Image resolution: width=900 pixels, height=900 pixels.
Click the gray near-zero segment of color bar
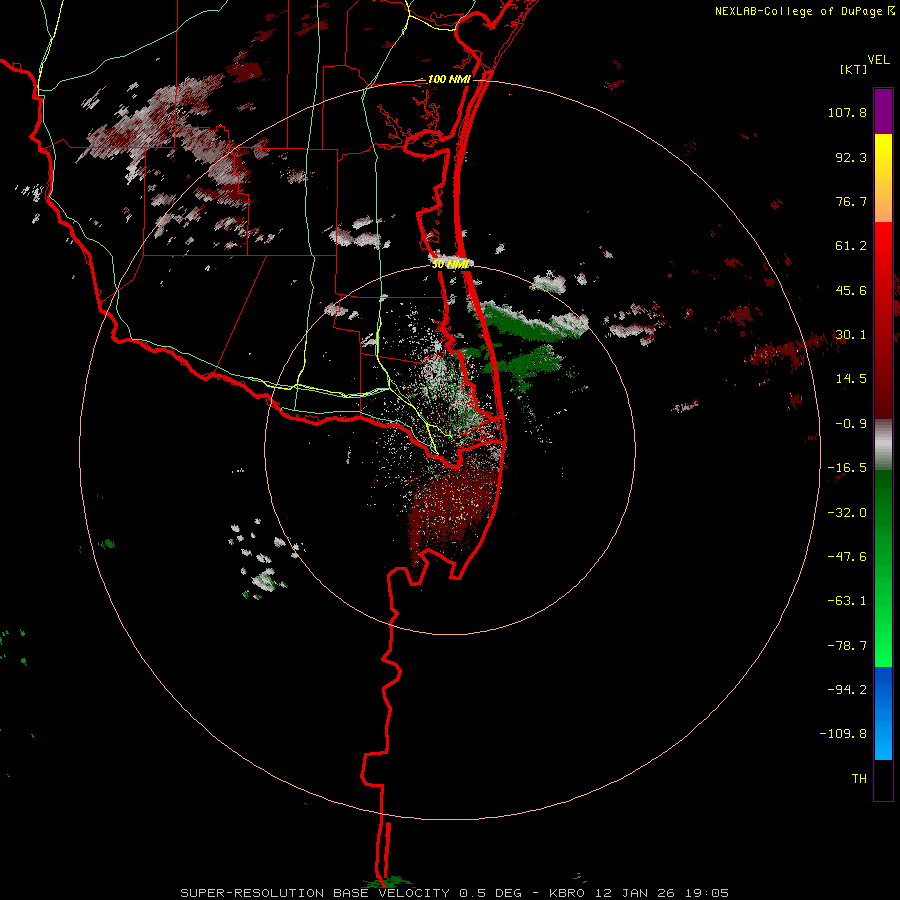coord(883,445)
